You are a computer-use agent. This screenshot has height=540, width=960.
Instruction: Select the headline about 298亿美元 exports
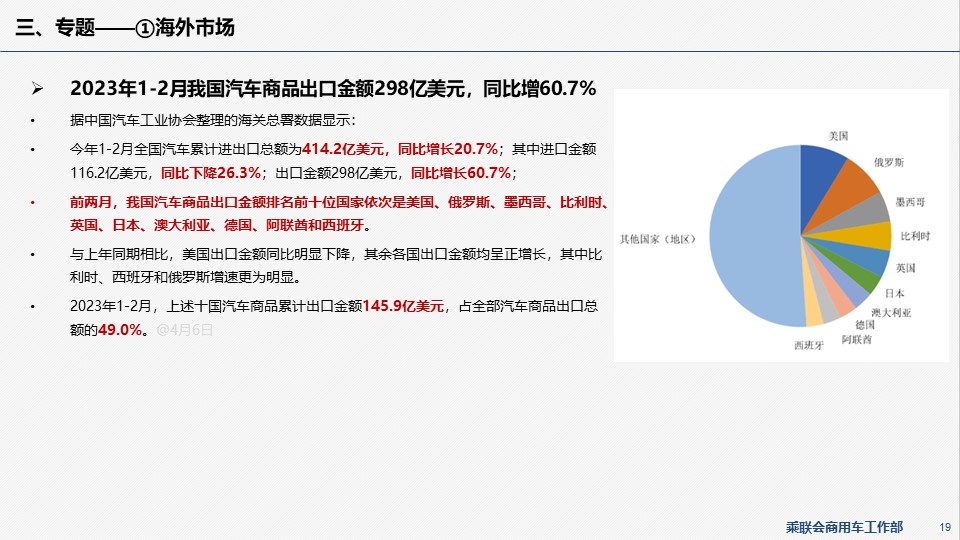(332, 89)
